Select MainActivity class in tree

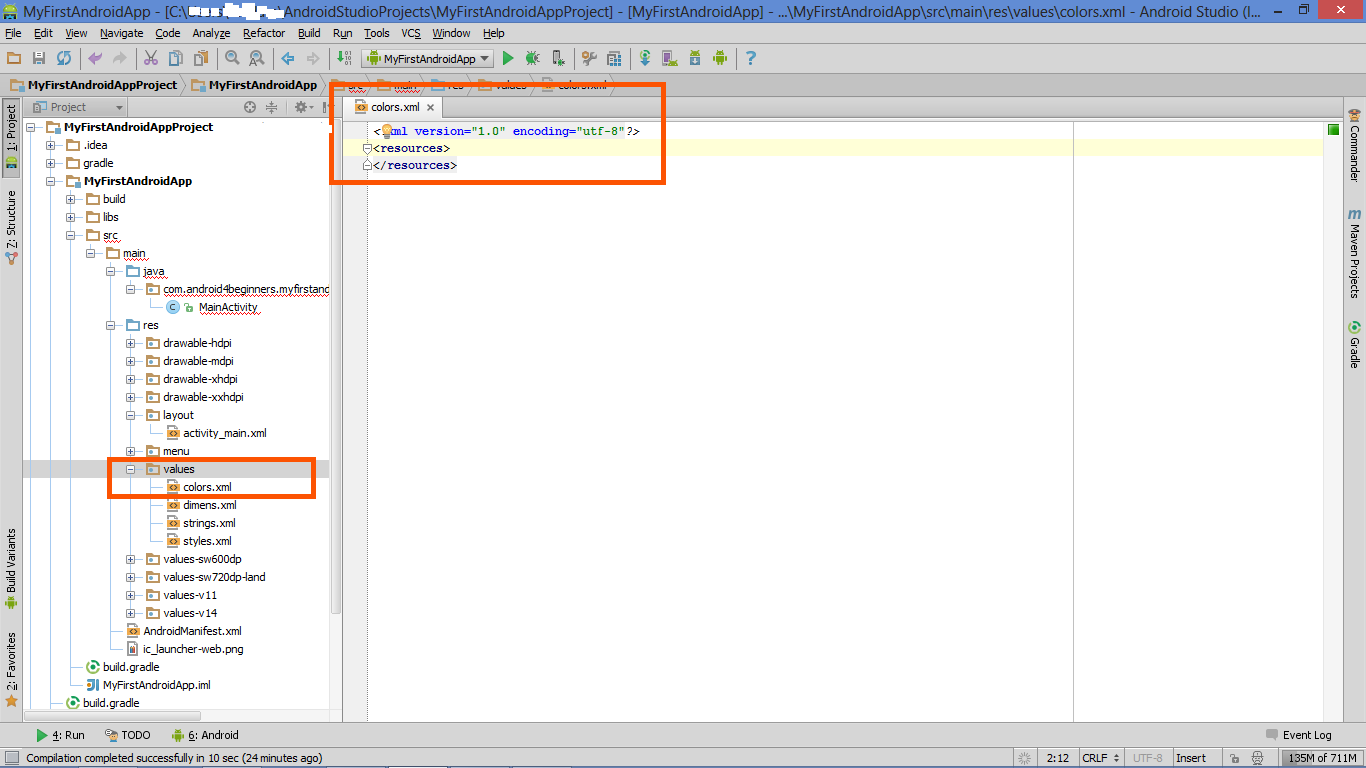227,307
